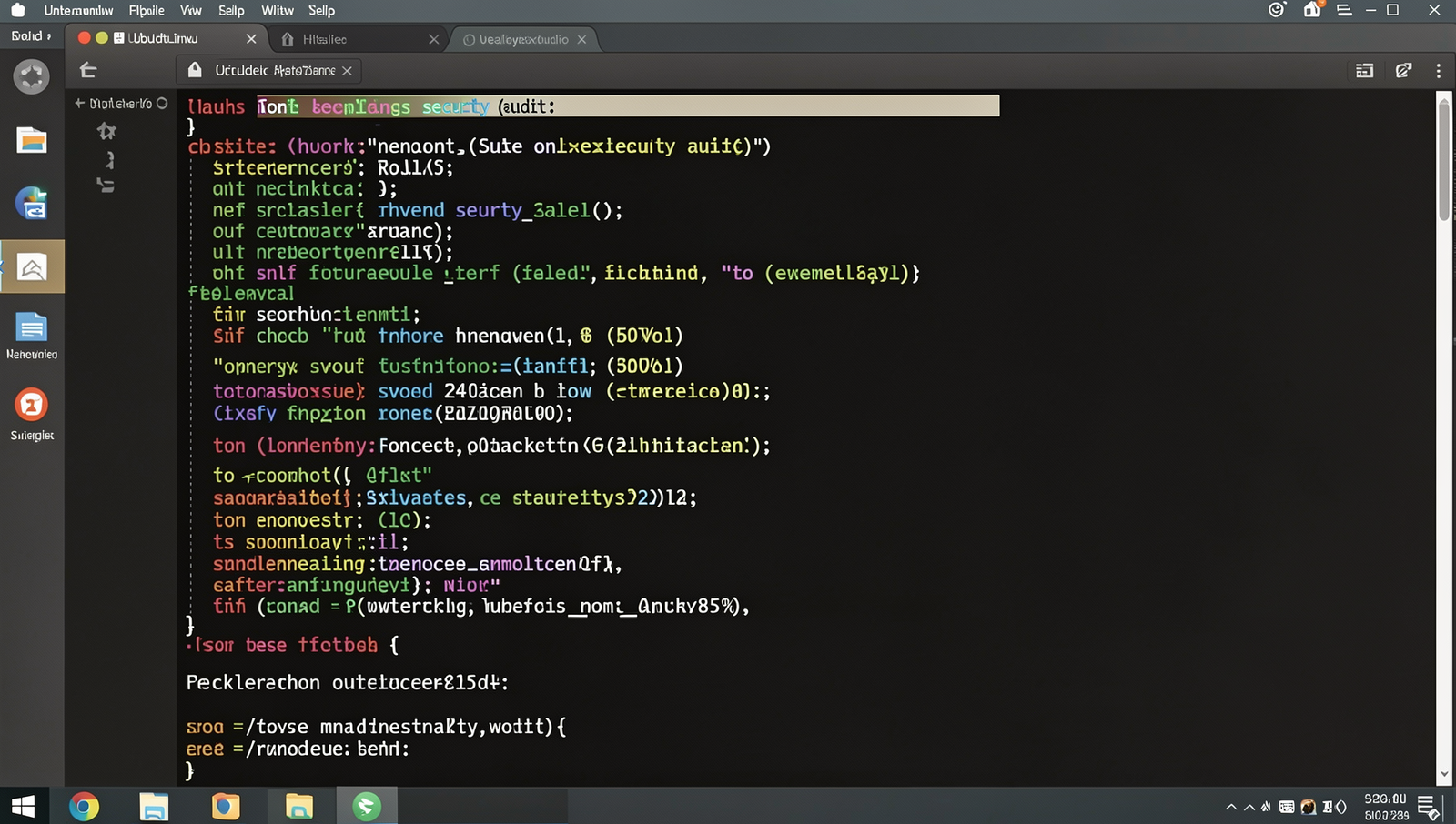Image resolution: width=1456 pixels, height=824 pixels.
Task: Click the keyboard icon in system tray
Action: [1287, 807]
